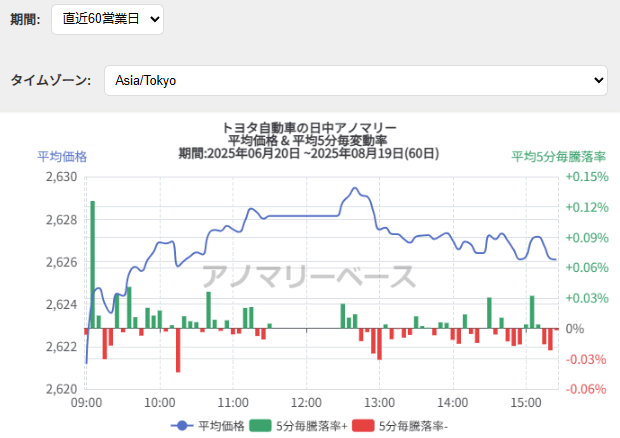The height and width of the screenshot is (438, 620).
Task: Click the 2,626 left axis label
Action: click(62, 262)
